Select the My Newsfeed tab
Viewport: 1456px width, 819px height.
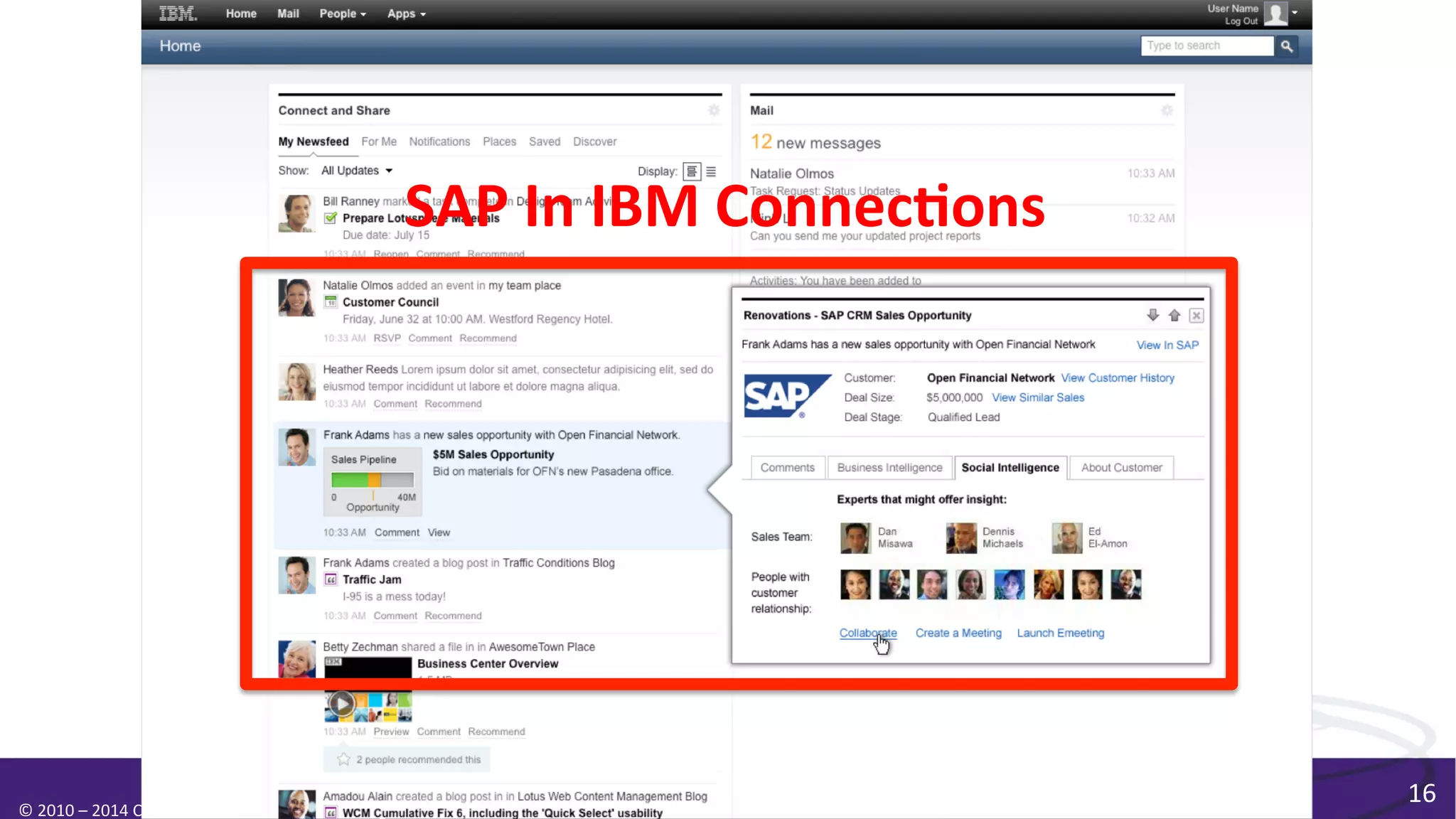pyautogui.click(x=314, y=141)
